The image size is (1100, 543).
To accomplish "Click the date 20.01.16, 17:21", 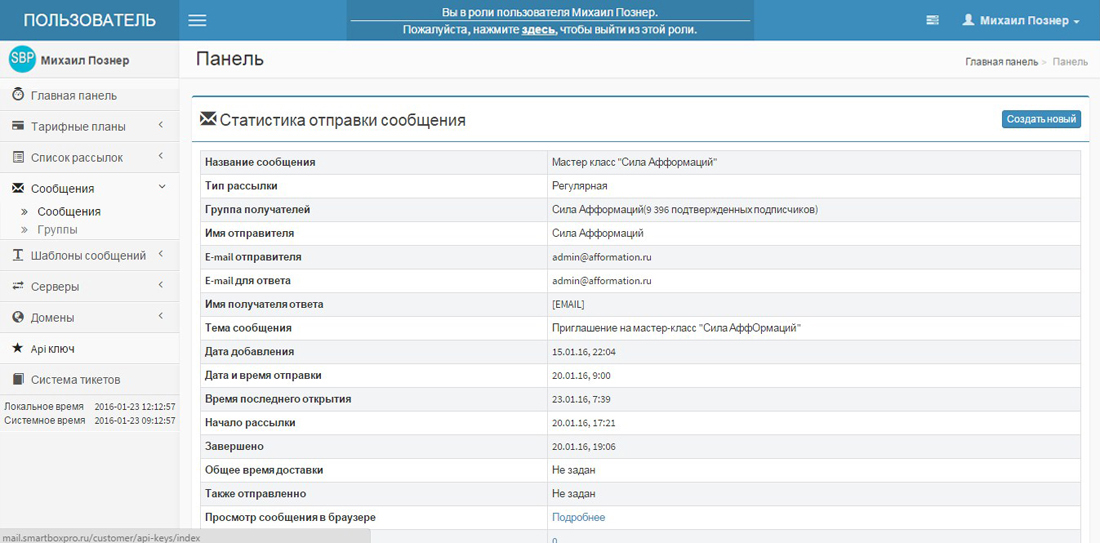I will [584, 423].
